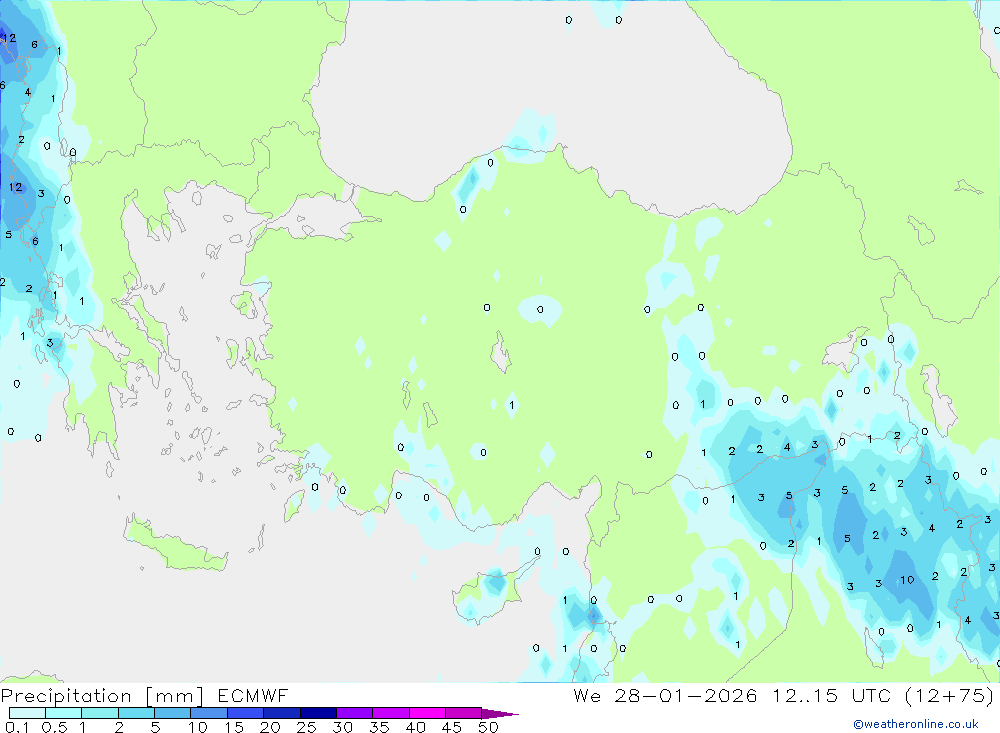Screen dimensions: 1000x733
Task: Click the legend tick label '0.1'
Action: (17, 727)
